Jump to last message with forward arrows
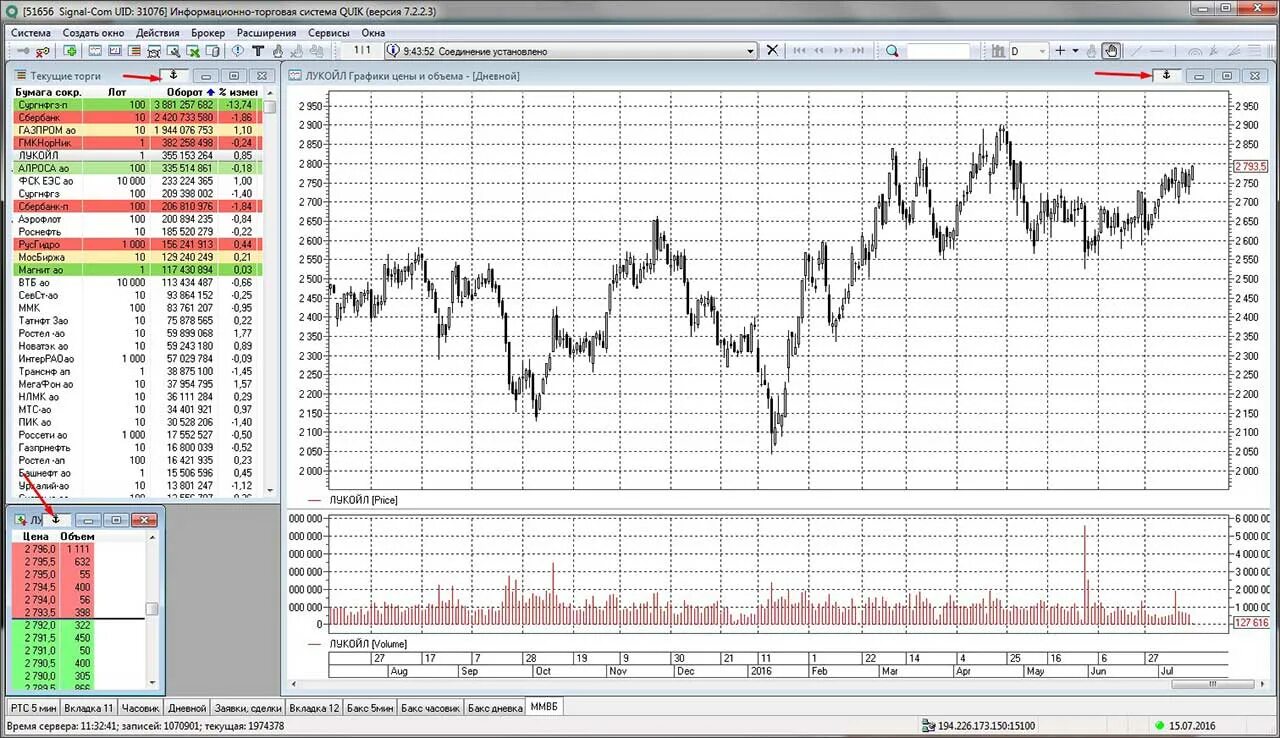The image size is (1280, 738). 857,50
